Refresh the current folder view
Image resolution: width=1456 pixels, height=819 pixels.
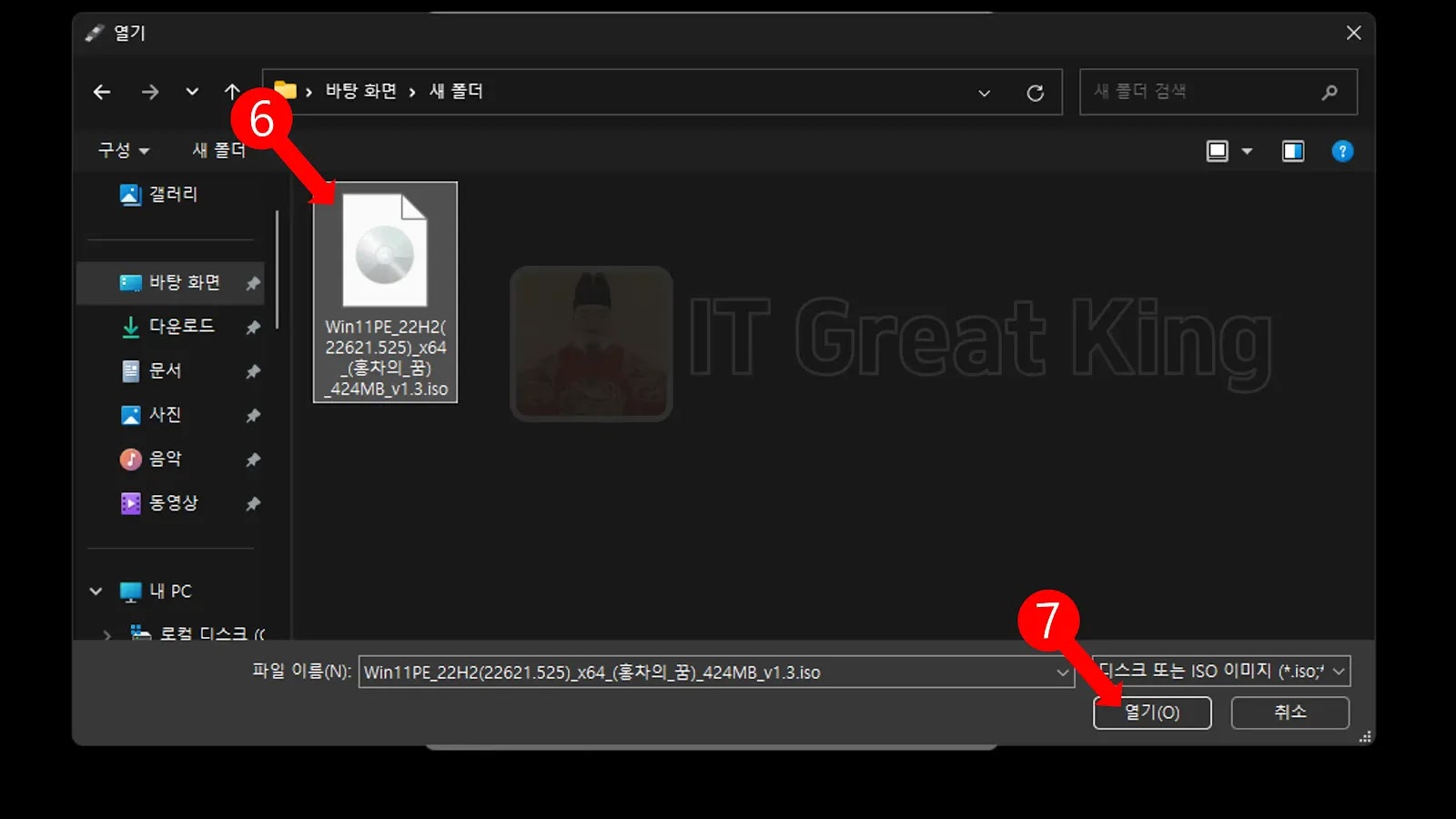(1035, 93)
